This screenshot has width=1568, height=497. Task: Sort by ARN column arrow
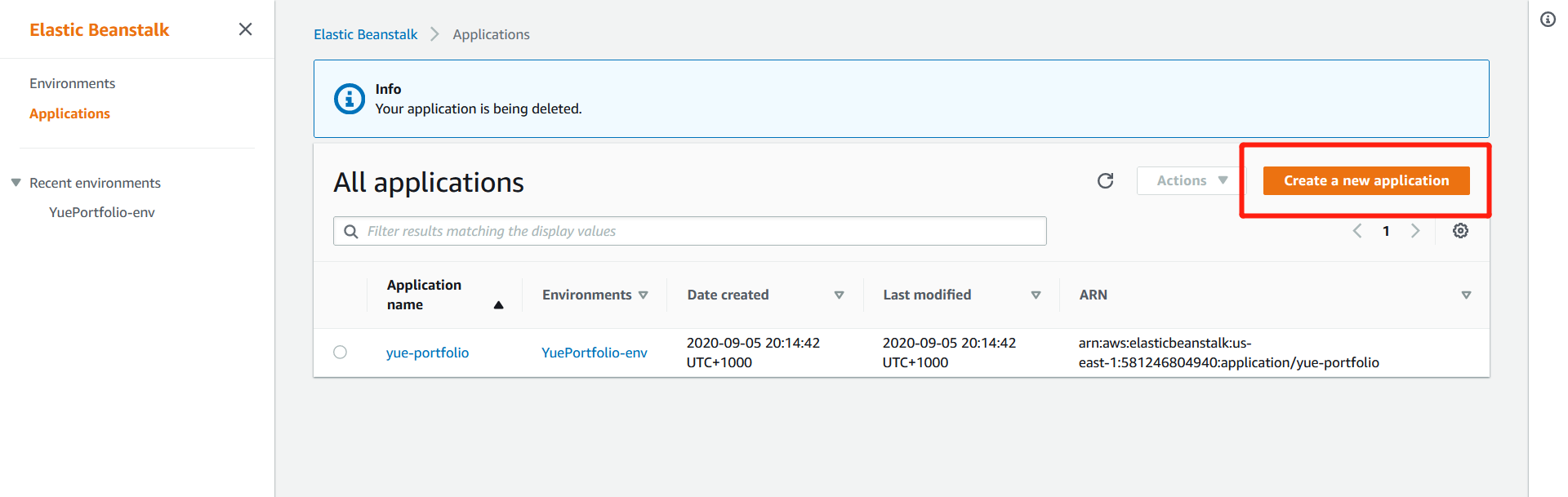pos(1466,295)
